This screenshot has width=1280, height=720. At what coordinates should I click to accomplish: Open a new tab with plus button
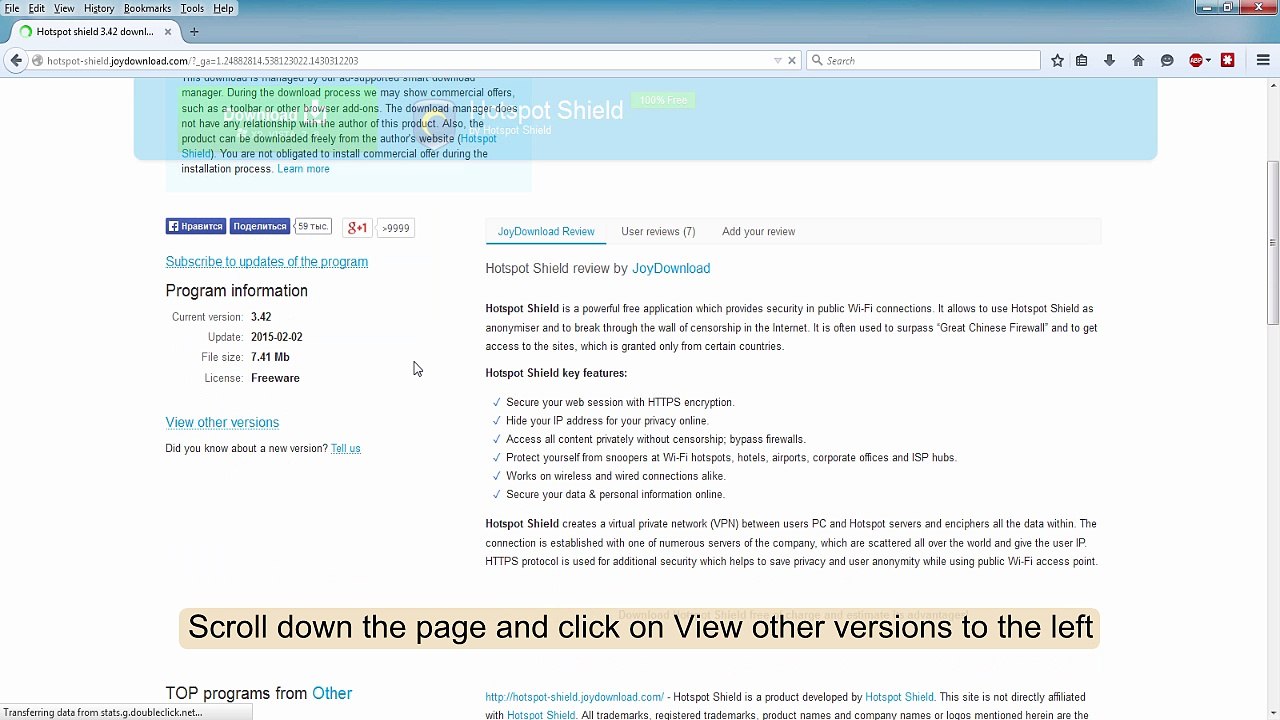click(x=194, y=32)
